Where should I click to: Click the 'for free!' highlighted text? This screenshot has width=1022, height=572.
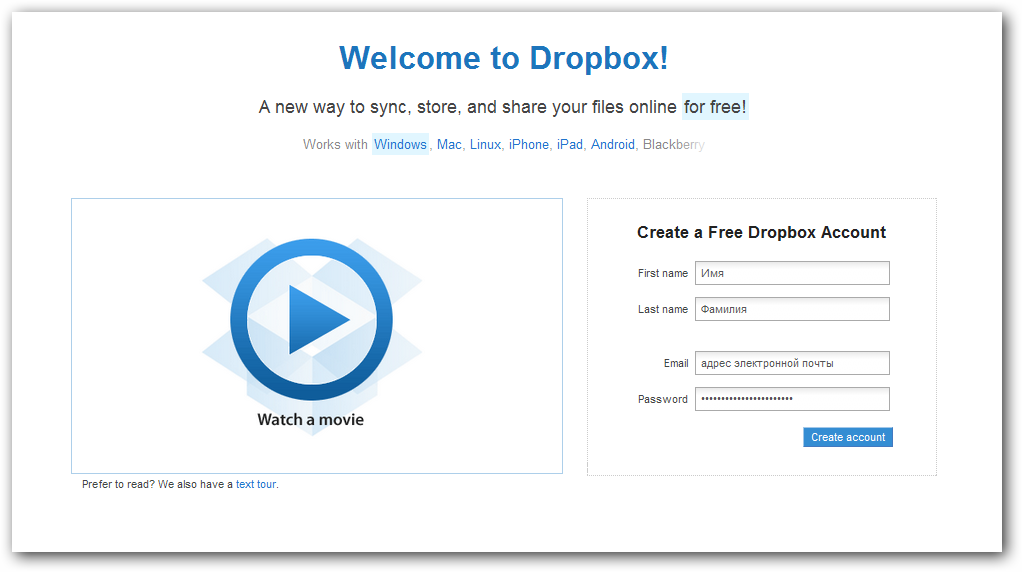(x=715, y=107)
